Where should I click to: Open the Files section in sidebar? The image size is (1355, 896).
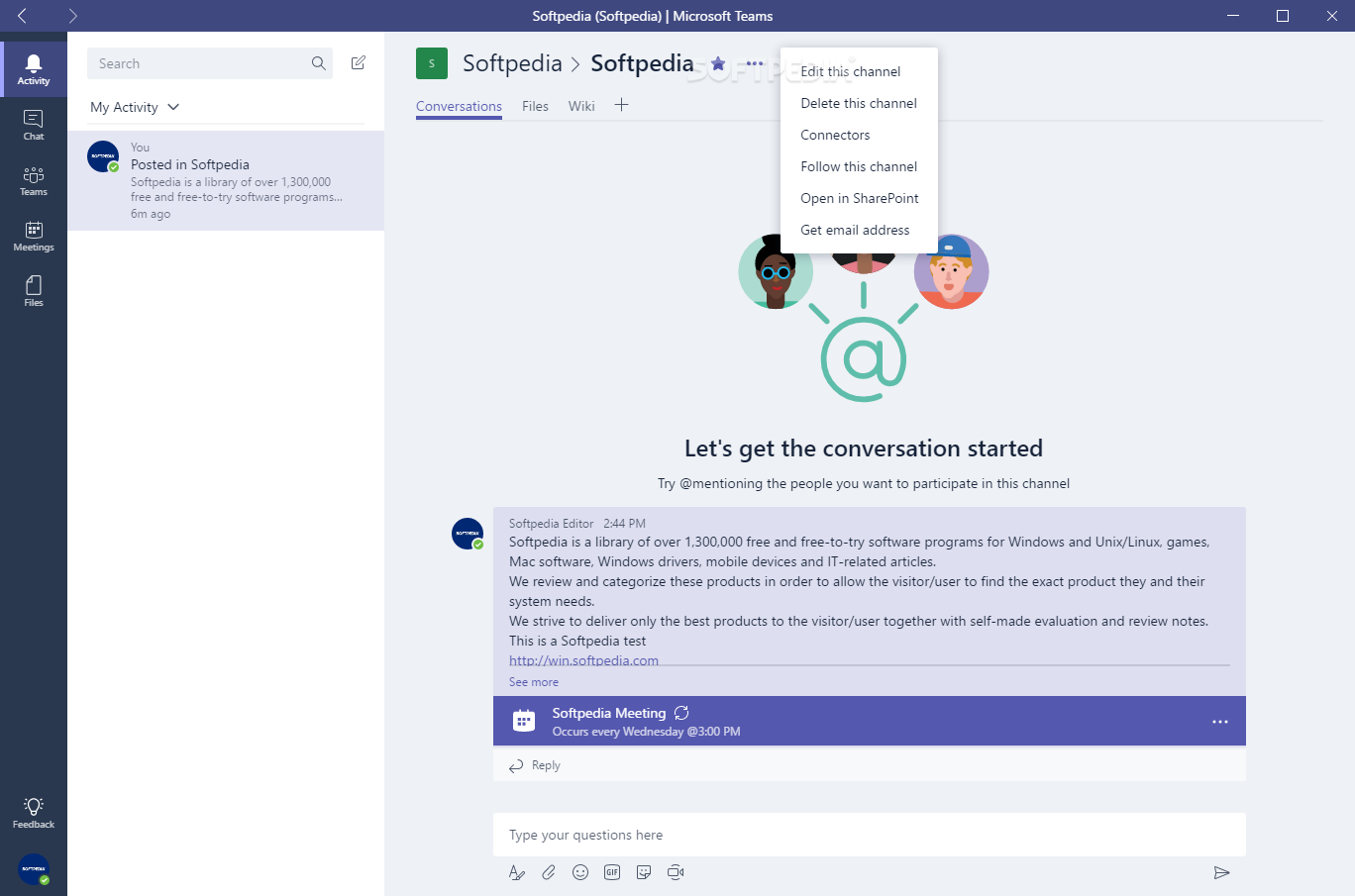pos(34,291)
